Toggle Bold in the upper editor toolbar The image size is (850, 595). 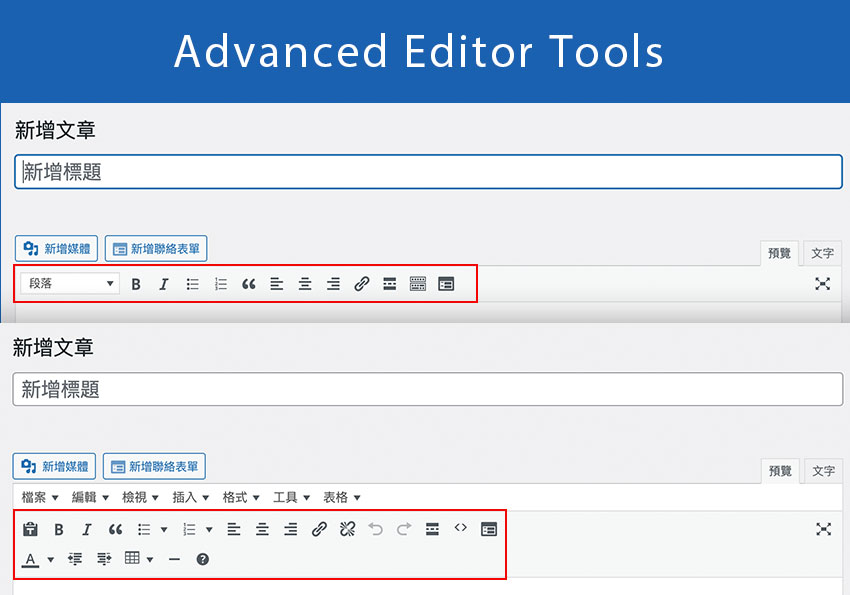pos(136,284)
